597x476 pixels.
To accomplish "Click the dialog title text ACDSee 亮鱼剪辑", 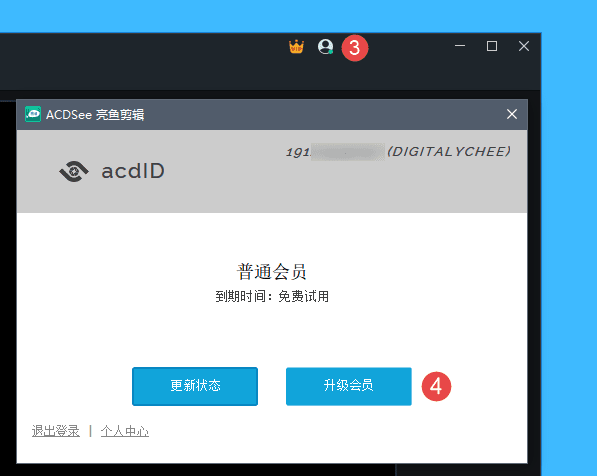I will click(x=95, y=115).
